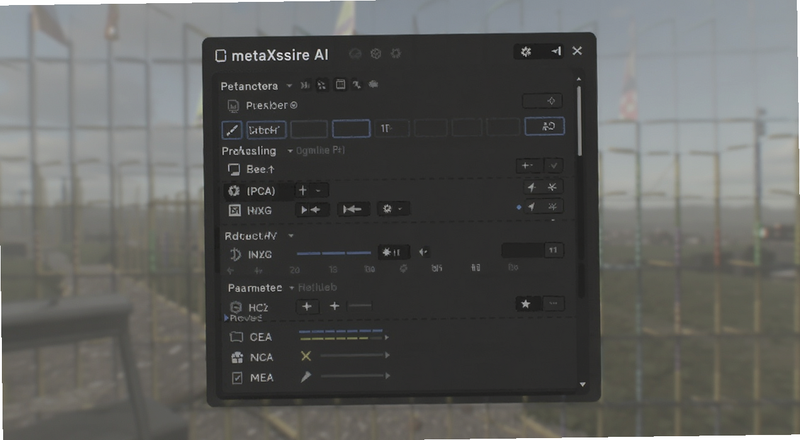800x440 pixels.
Task: Expand the Petanctera section dropdown arrow
Action: pos(289,86)
